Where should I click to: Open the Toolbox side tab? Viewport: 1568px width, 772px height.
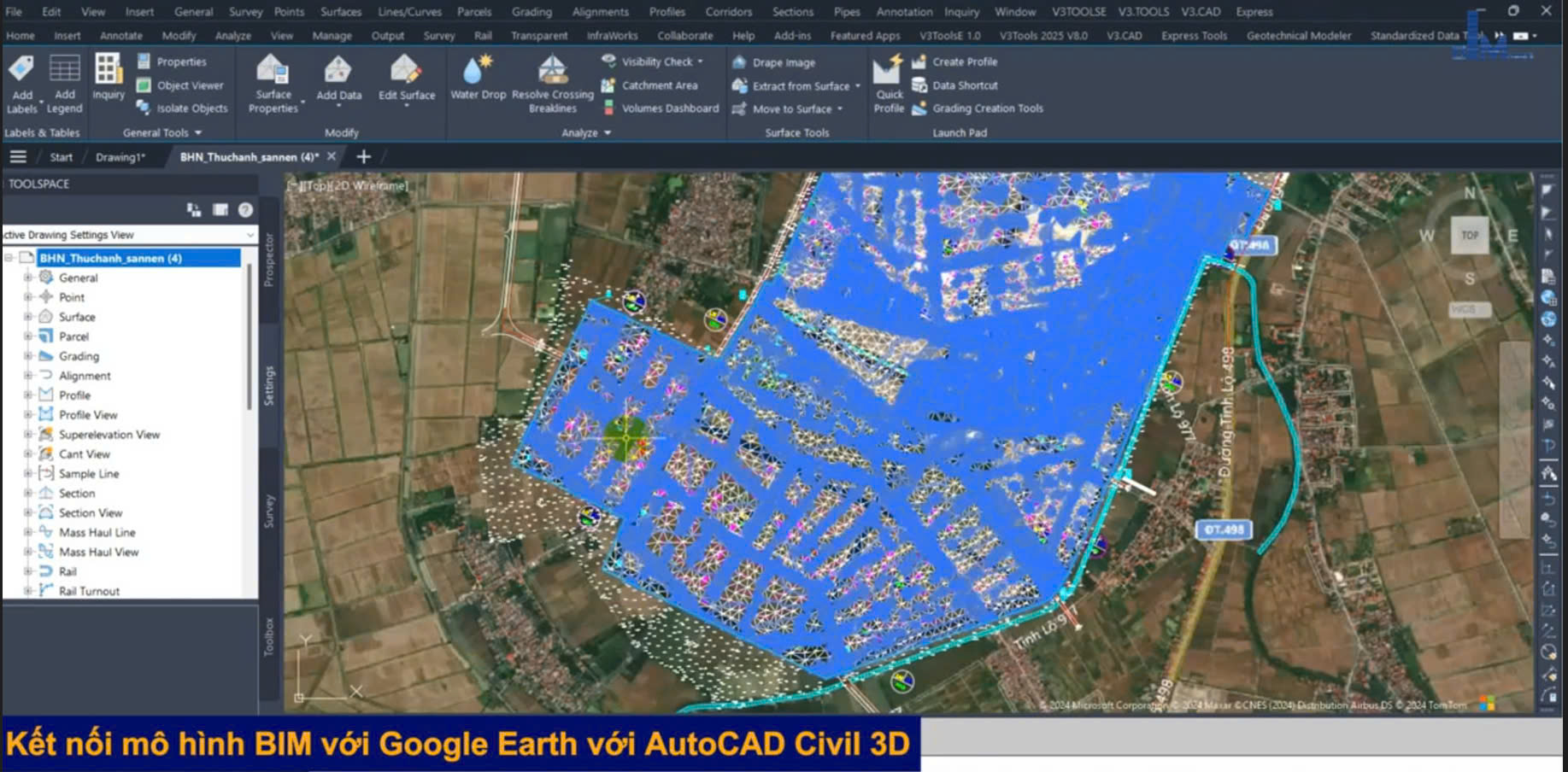coord(269,636)
